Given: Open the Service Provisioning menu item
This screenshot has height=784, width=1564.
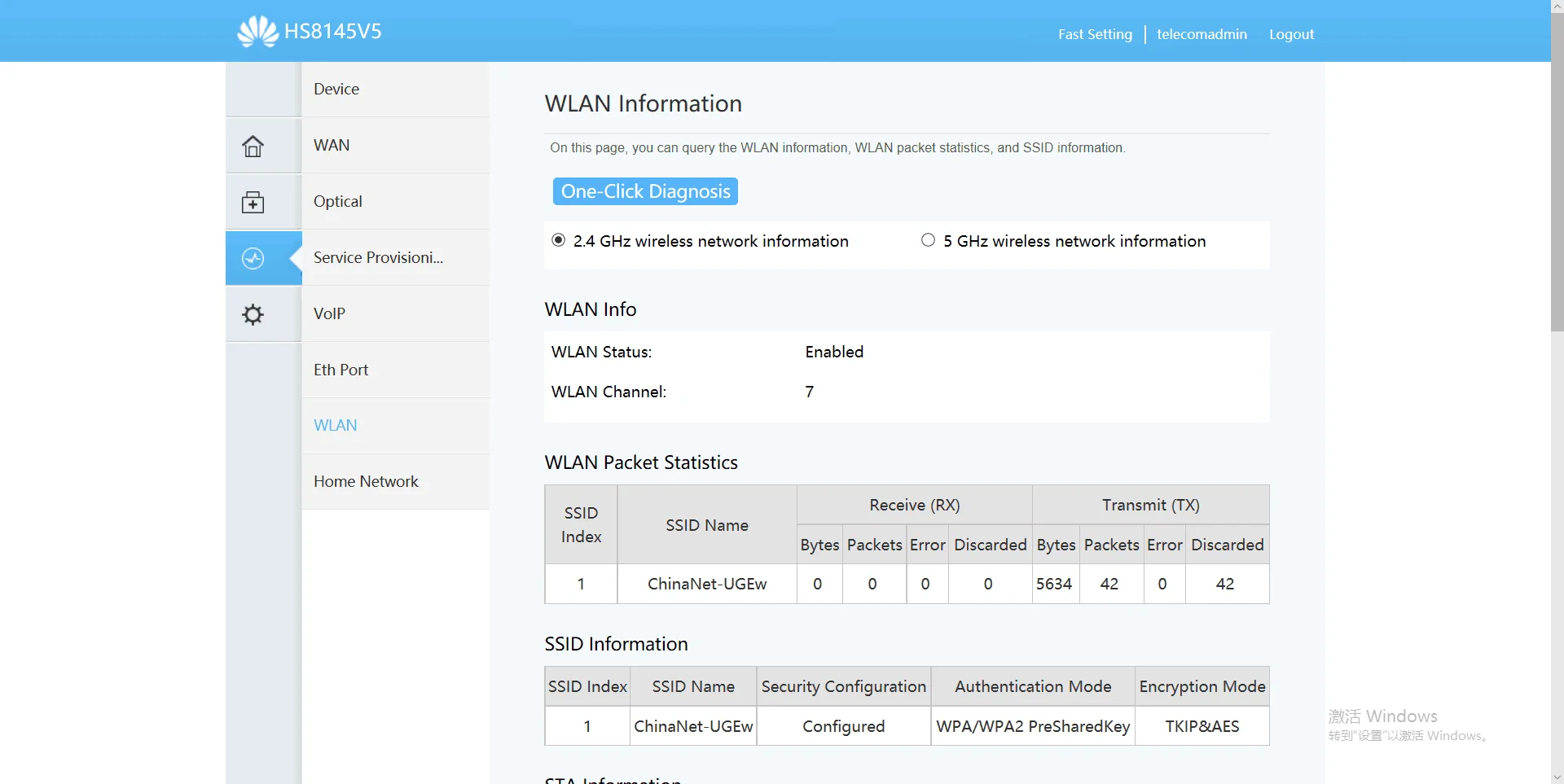Looking at the screenshot, I should (378, 257).
